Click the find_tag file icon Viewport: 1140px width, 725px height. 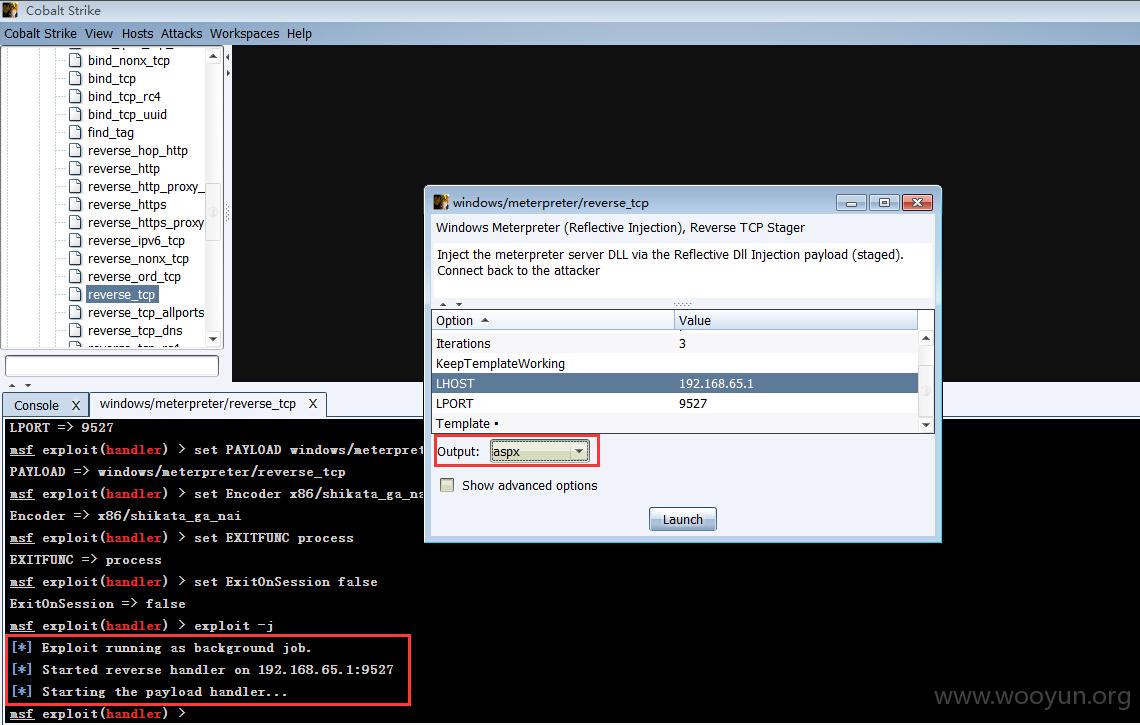coord(75,132)
